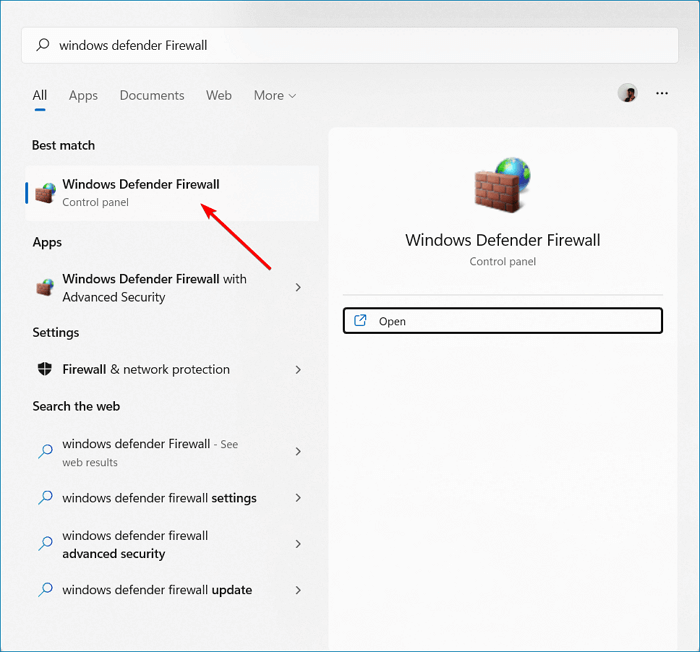Viewport: 700px width, 652px height.
Task: Open the three-dot options menu
Action: (x=662, y=93)
